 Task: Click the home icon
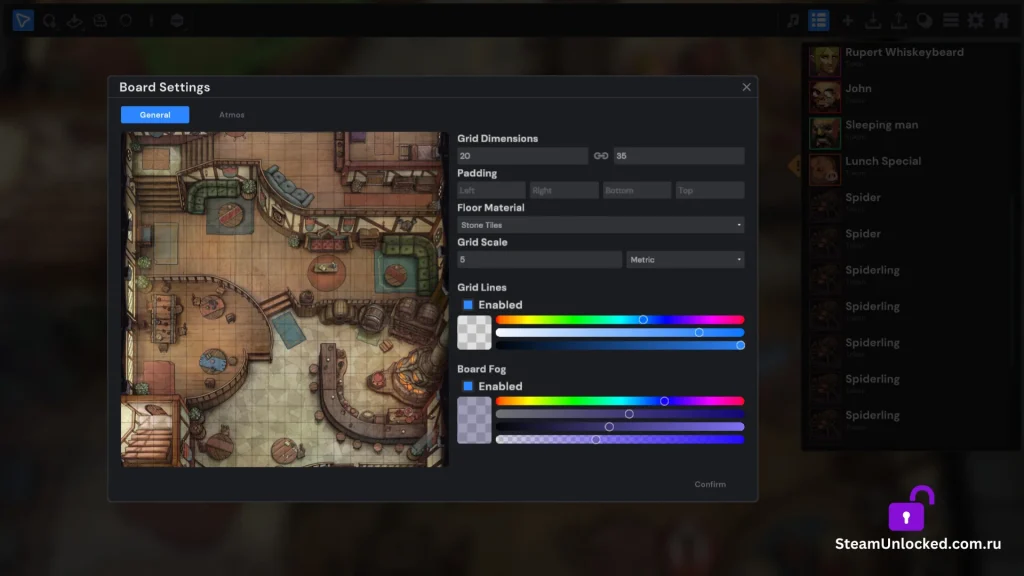[1002, 21]
